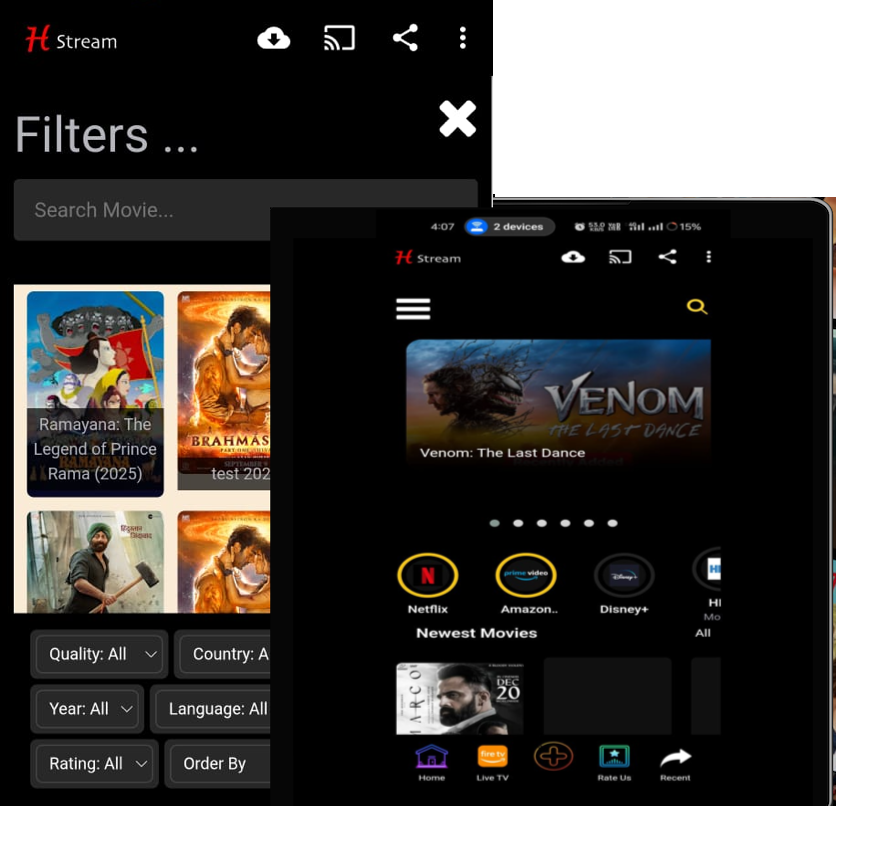Tap the Live TV fire tv tab
This screenshot has width=877, height=858.
(492, 763)
